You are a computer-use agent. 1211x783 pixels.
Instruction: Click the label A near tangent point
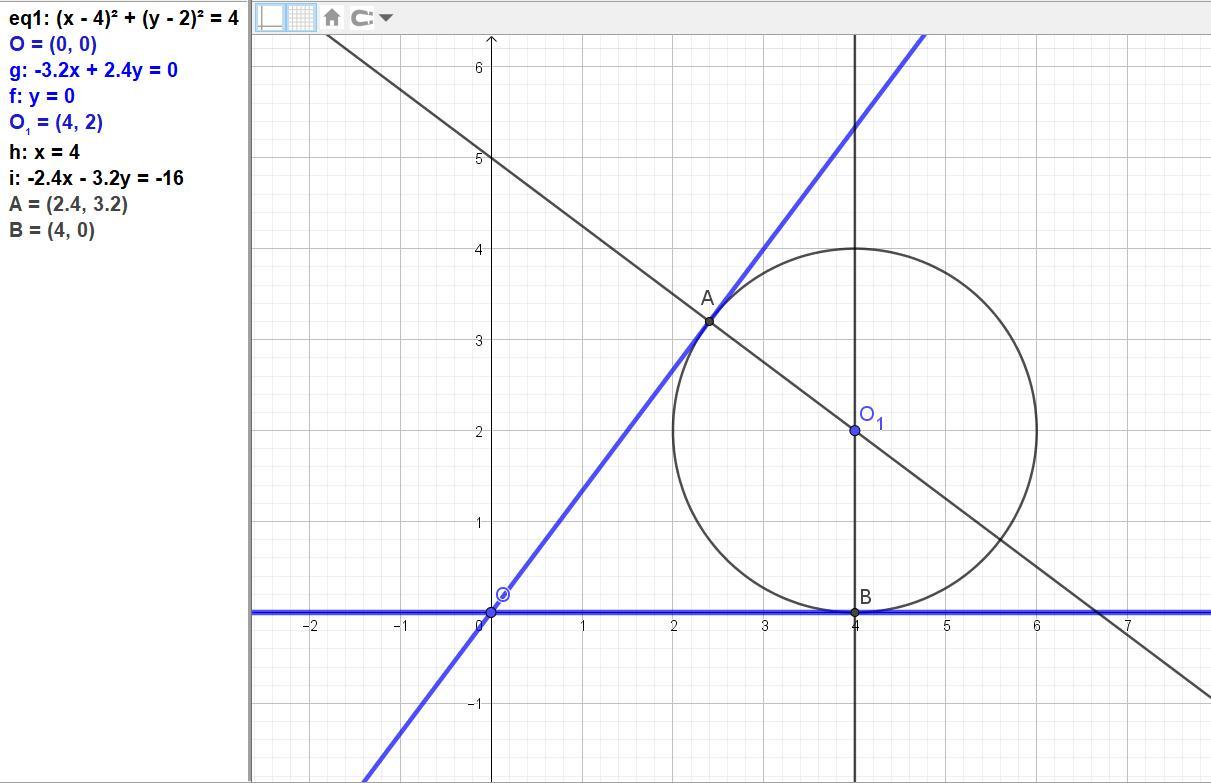707,298
